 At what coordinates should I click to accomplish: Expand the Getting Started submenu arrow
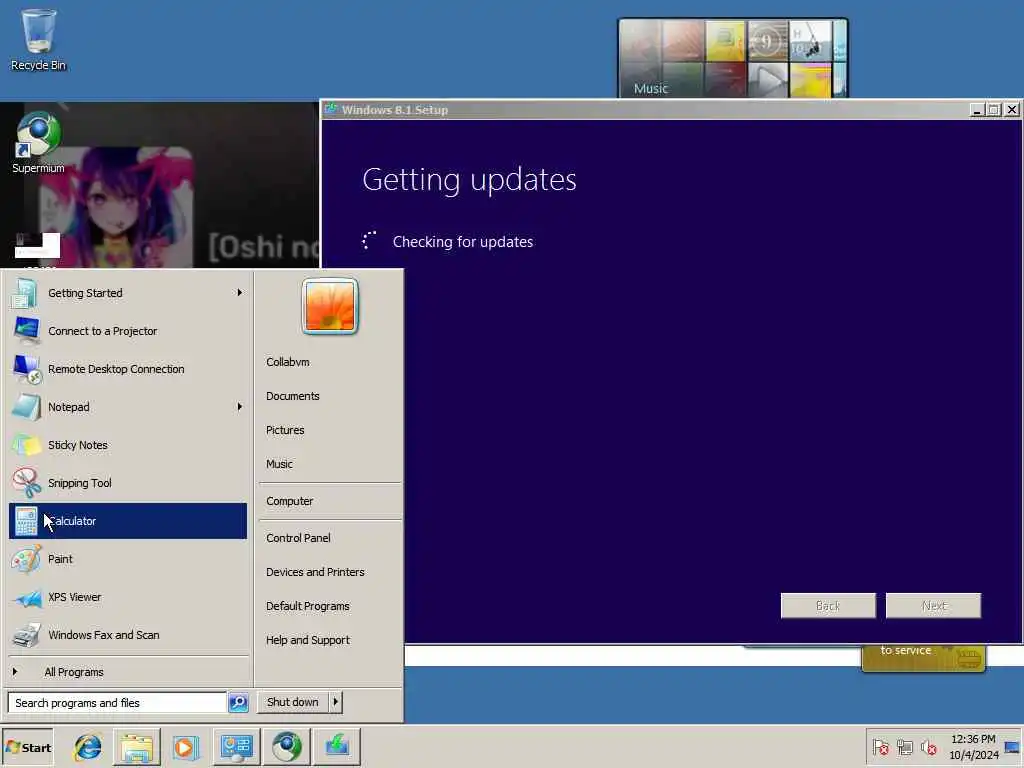point(240,293)
